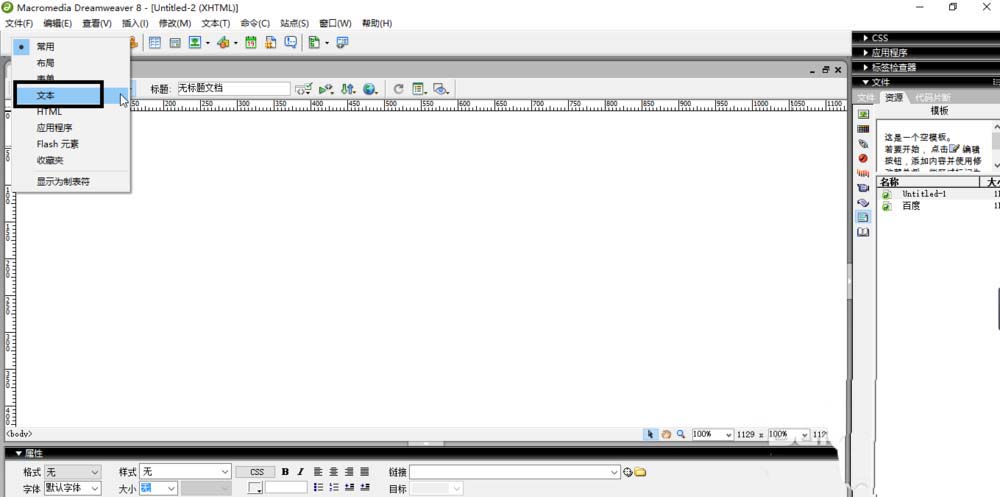The height and width of the screenshot is (497, 1000).
Task: Open the 格式 format dropdown
Action: pos(72,472)
